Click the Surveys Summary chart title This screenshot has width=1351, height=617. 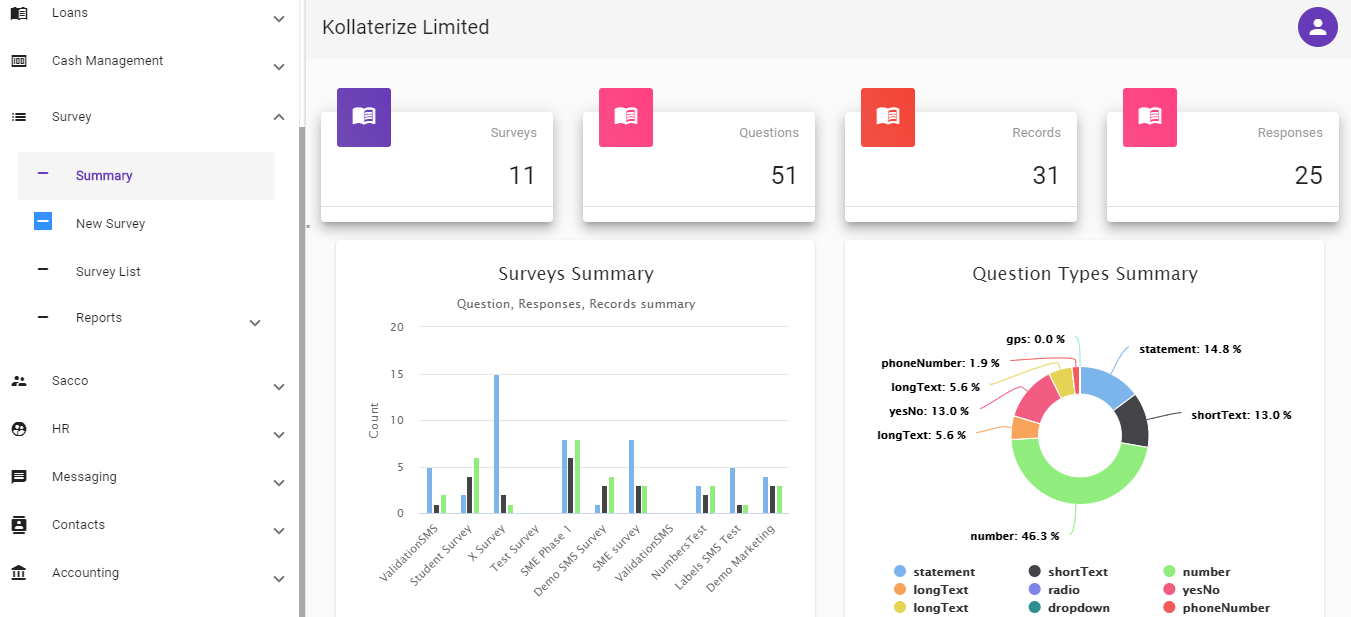pos(576,274)
